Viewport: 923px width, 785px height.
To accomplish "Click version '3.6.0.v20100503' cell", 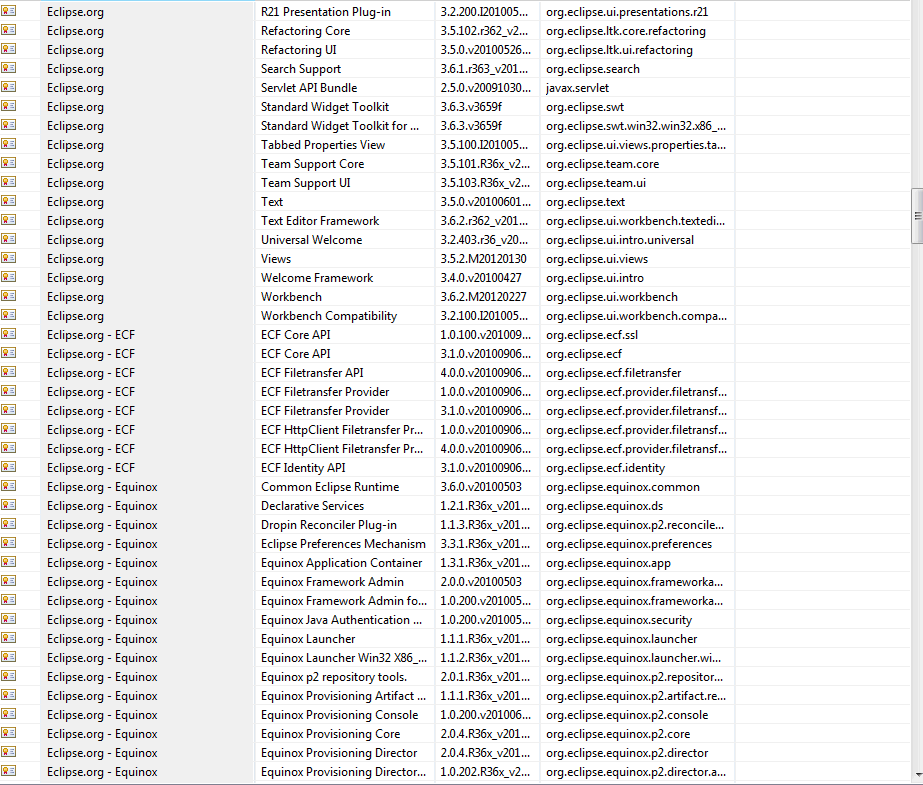I will (x=481, y=487).
